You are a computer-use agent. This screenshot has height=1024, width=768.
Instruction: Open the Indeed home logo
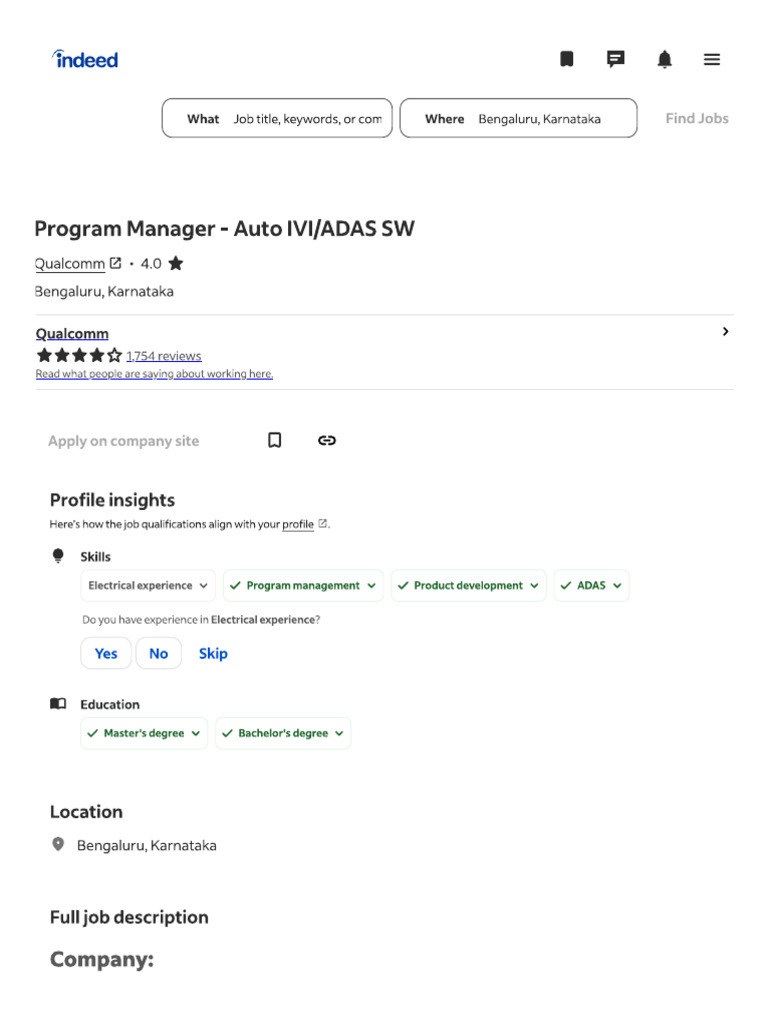click(85, 59)
